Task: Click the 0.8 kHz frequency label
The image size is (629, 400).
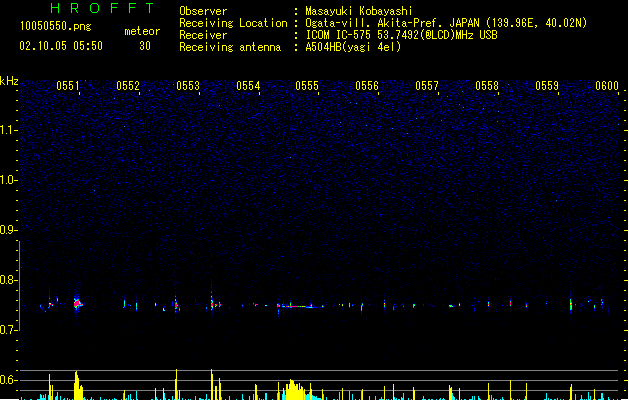Action: (x=8, y=280)
